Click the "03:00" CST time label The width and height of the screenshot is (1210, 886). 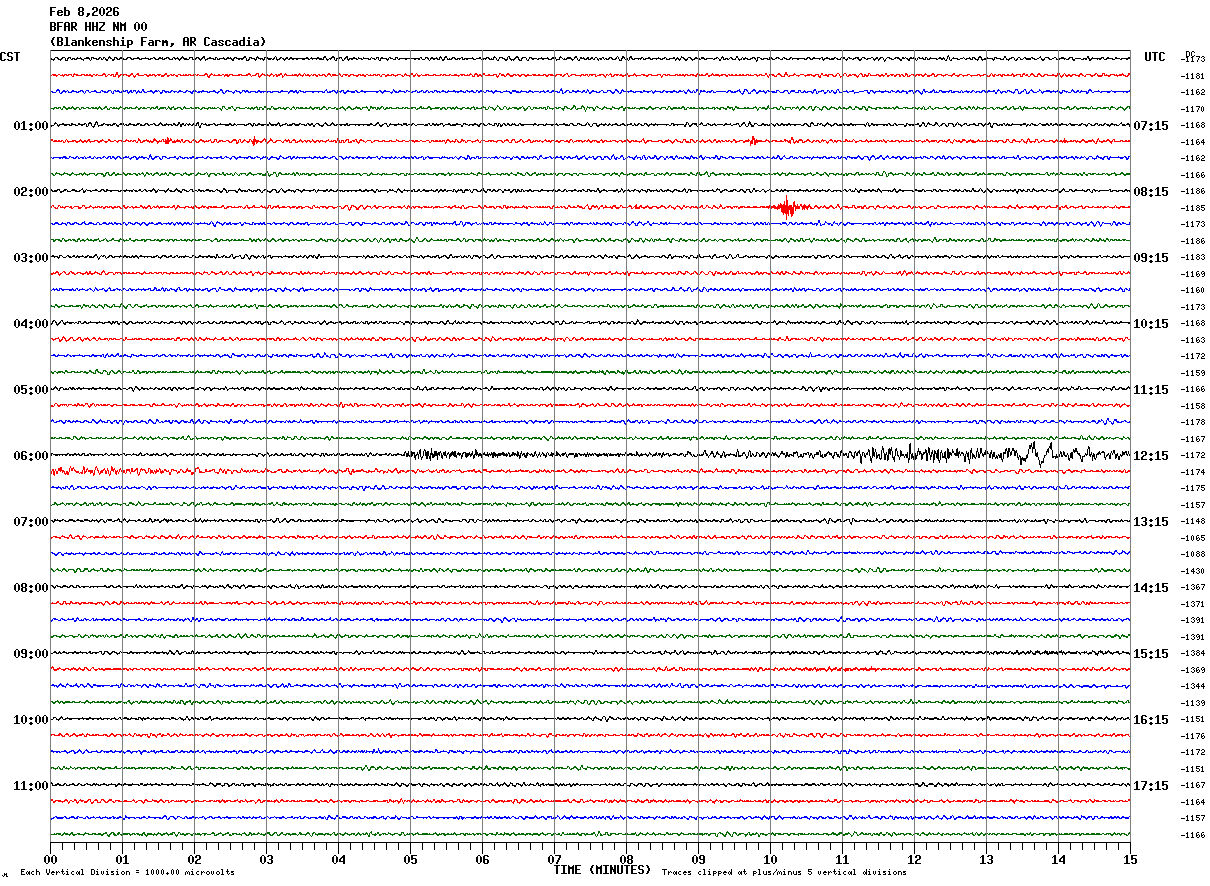tap(31, 258)
